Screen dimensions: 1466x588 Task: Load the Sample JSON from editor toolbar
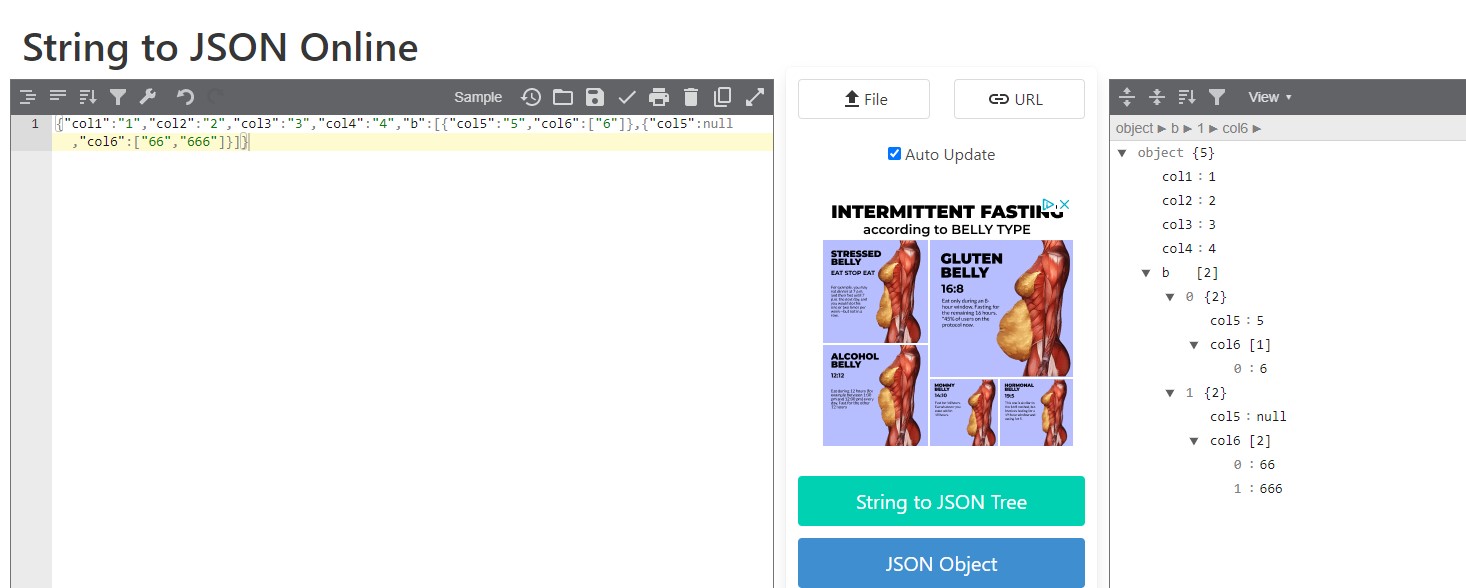(478, 97)
